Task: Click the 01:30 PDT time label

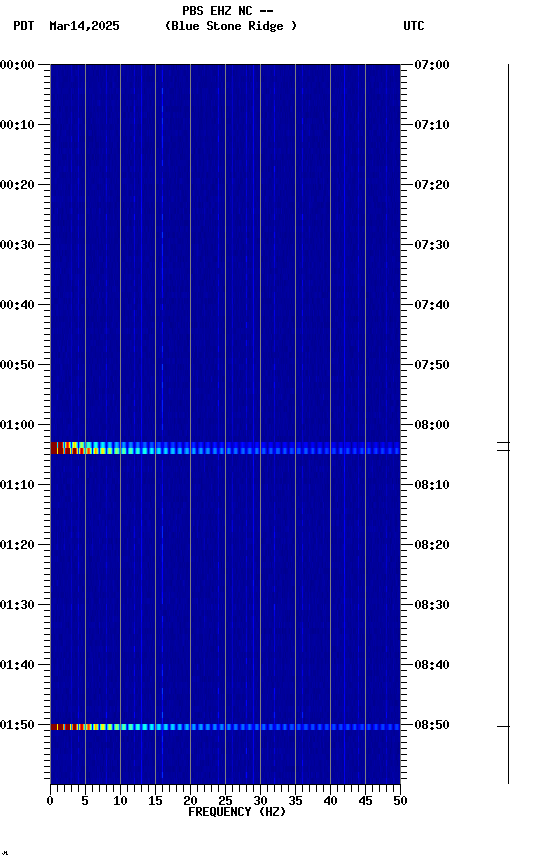Action: pos(17,605)
